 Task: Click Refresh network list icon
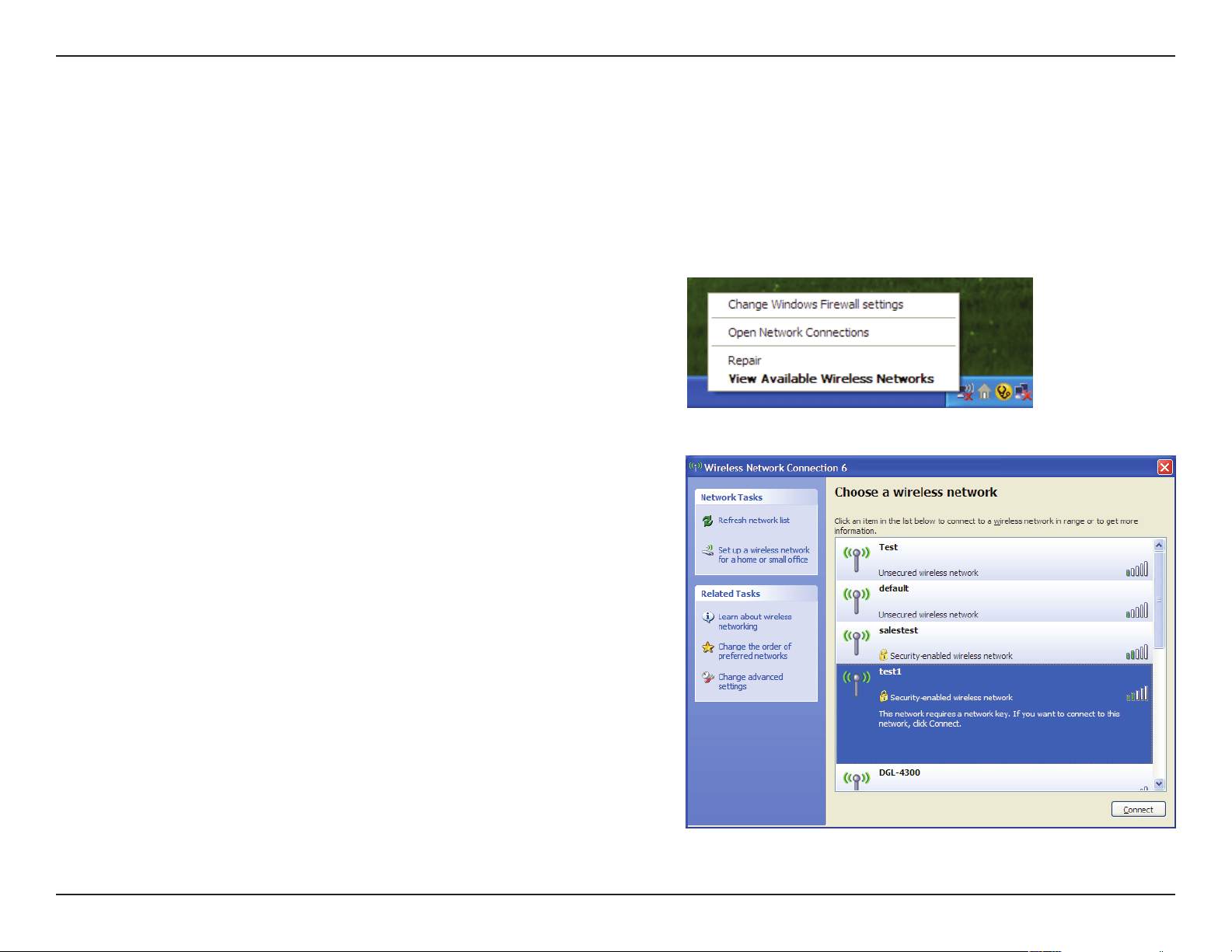[x=707, y=521]
